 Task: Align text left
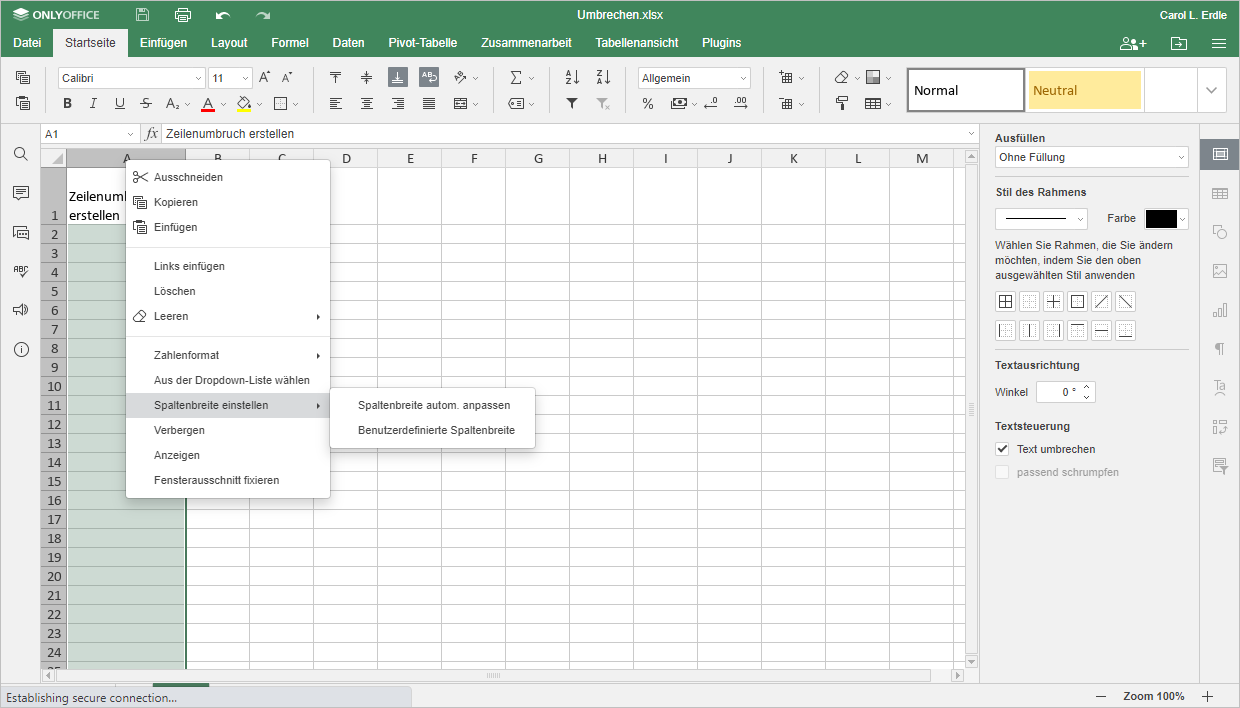point(336,103)
